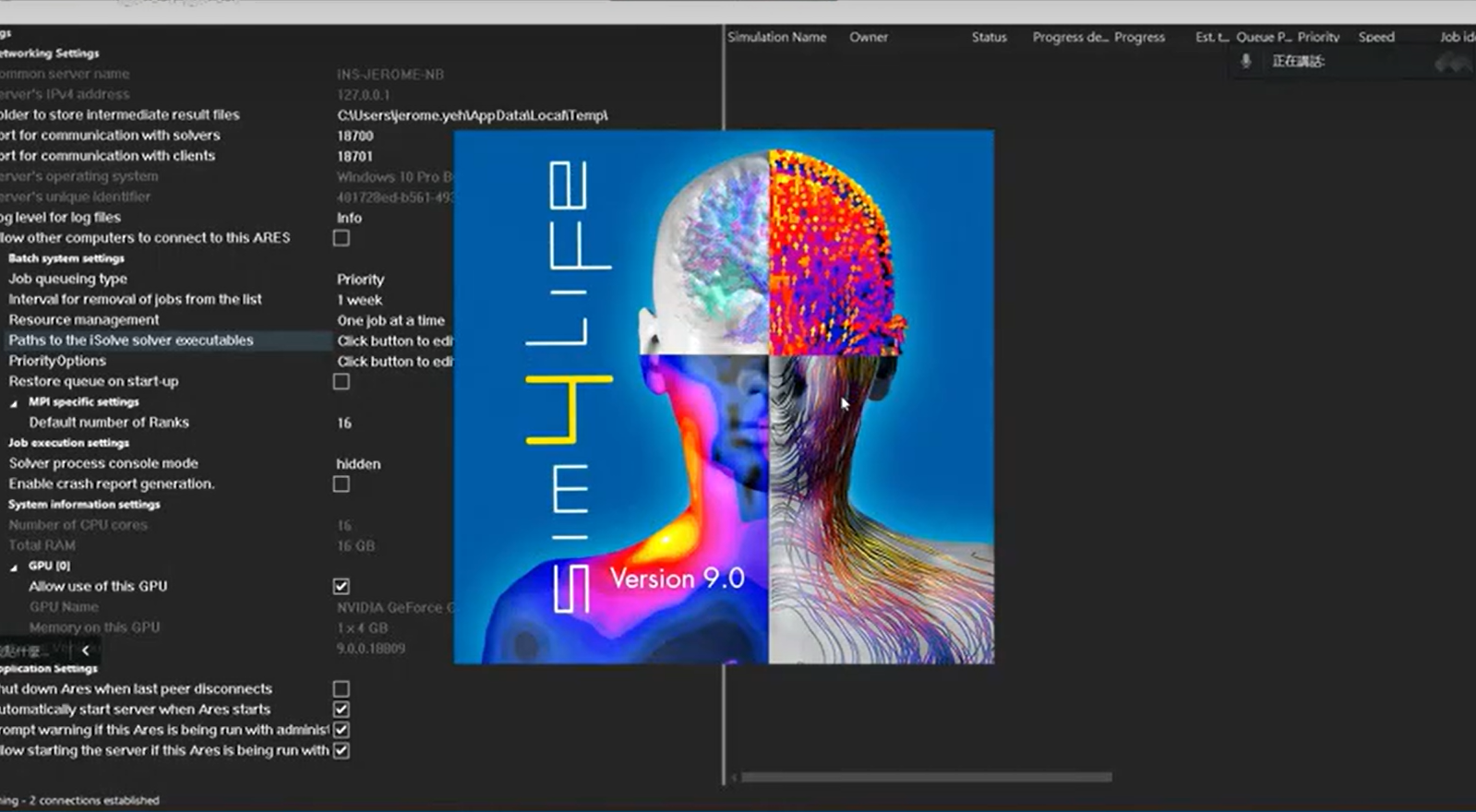Open Solver process console mode 'hidden' value
Screen dimensions: 1476x812
(358, 464)
